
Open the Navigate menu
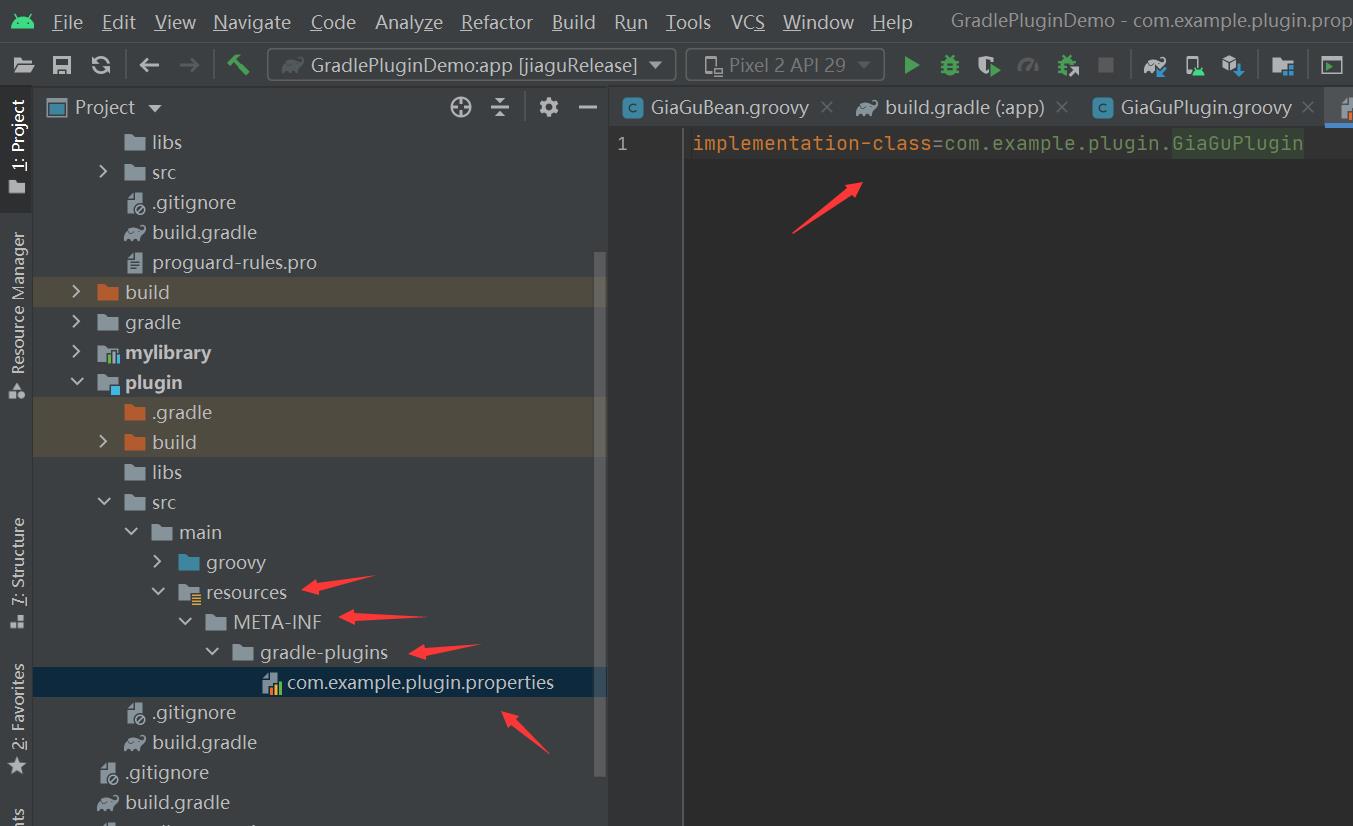coord(252,22)
